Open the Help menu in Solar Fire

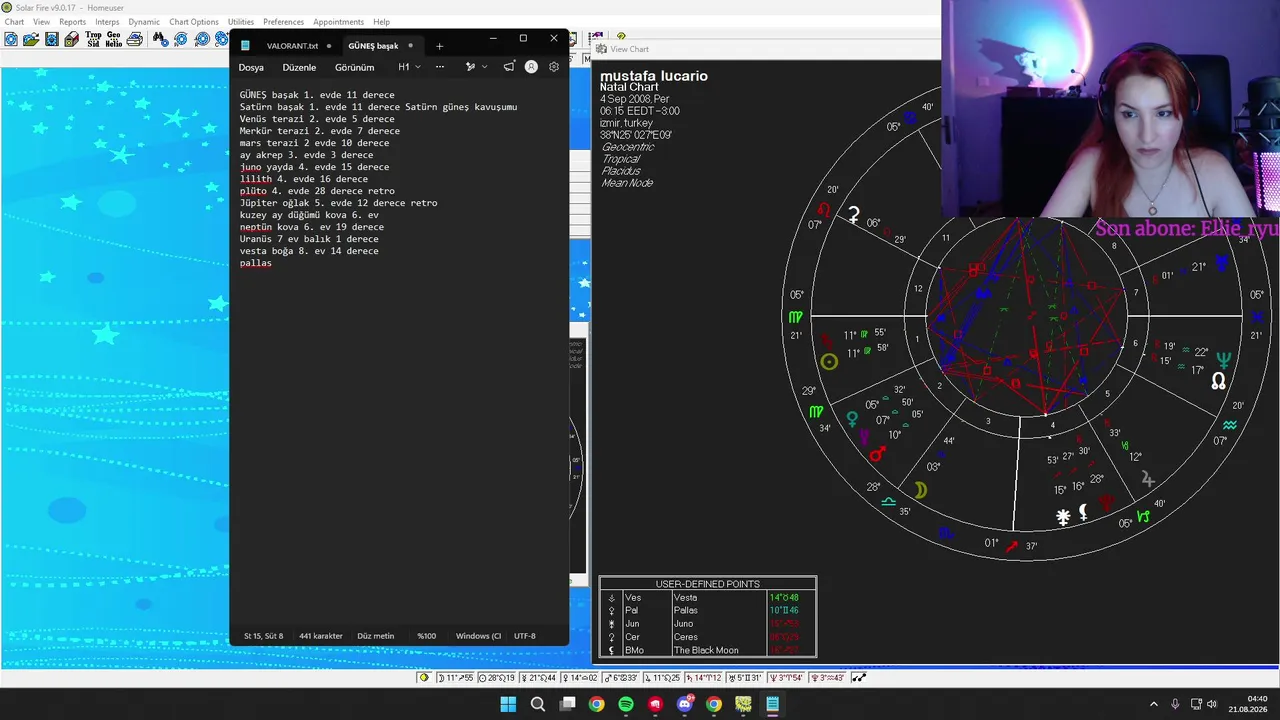[x=381, y=21]
